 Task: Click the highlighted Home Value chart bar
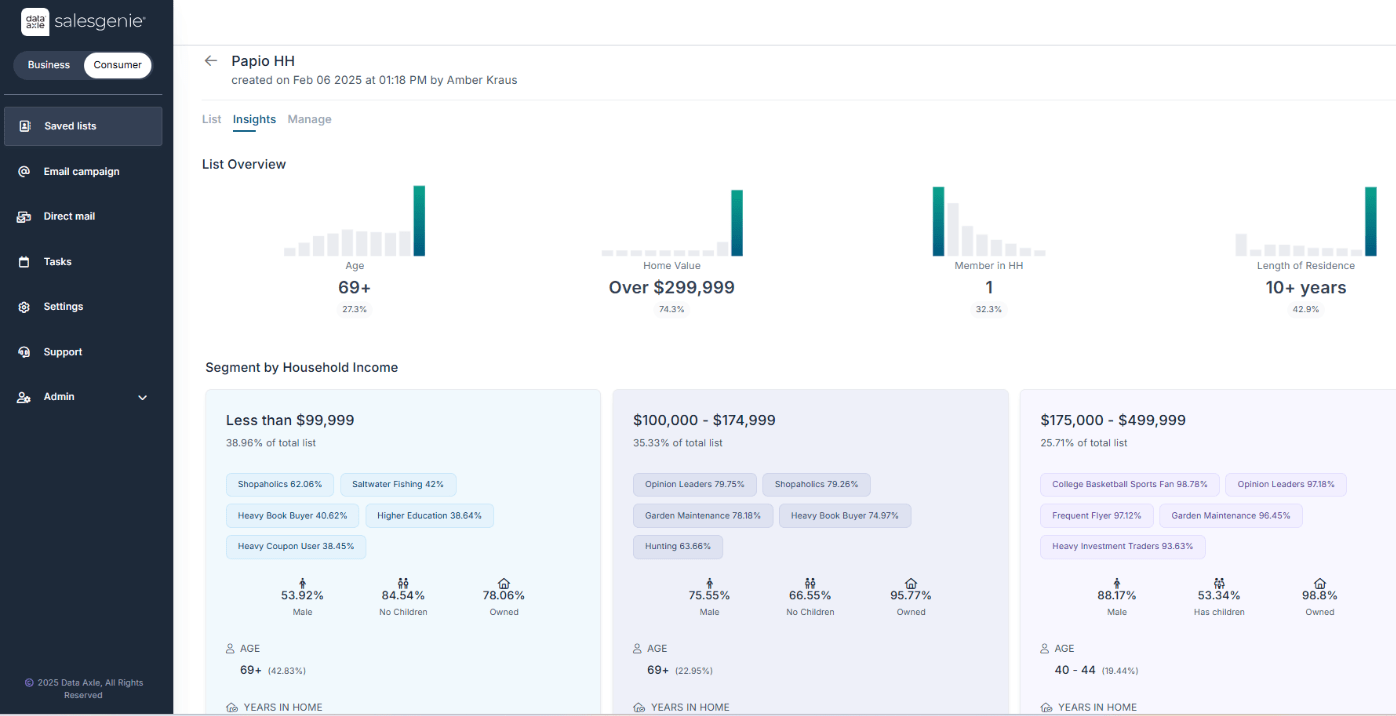click(737, 223)
